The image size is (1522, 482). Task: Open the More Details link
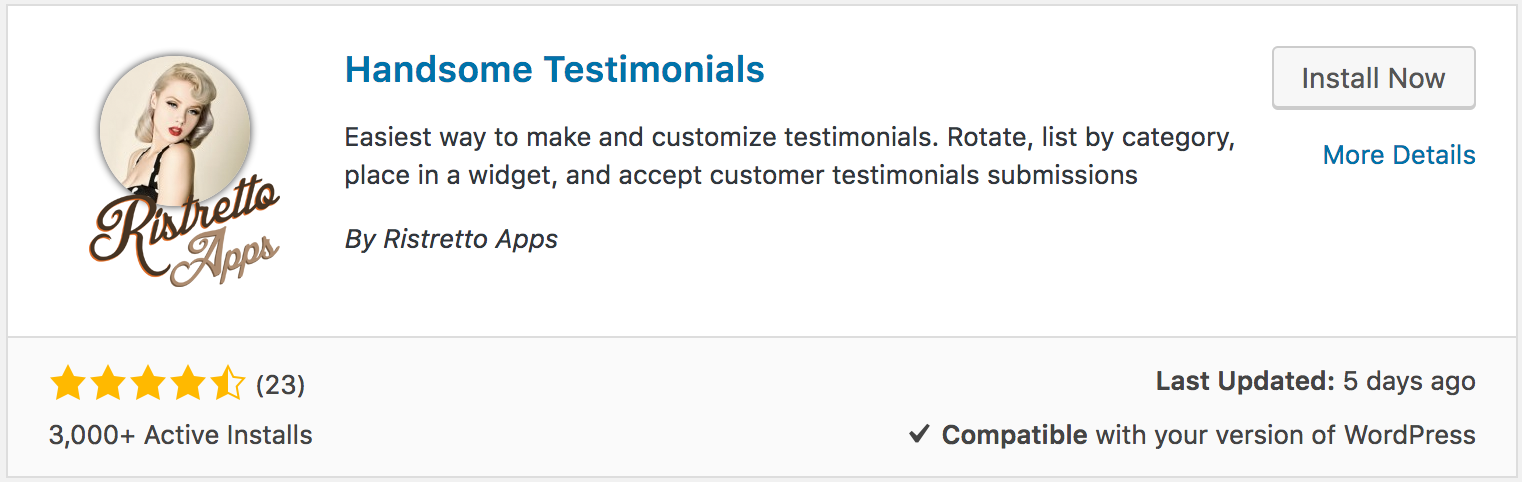1399,155
